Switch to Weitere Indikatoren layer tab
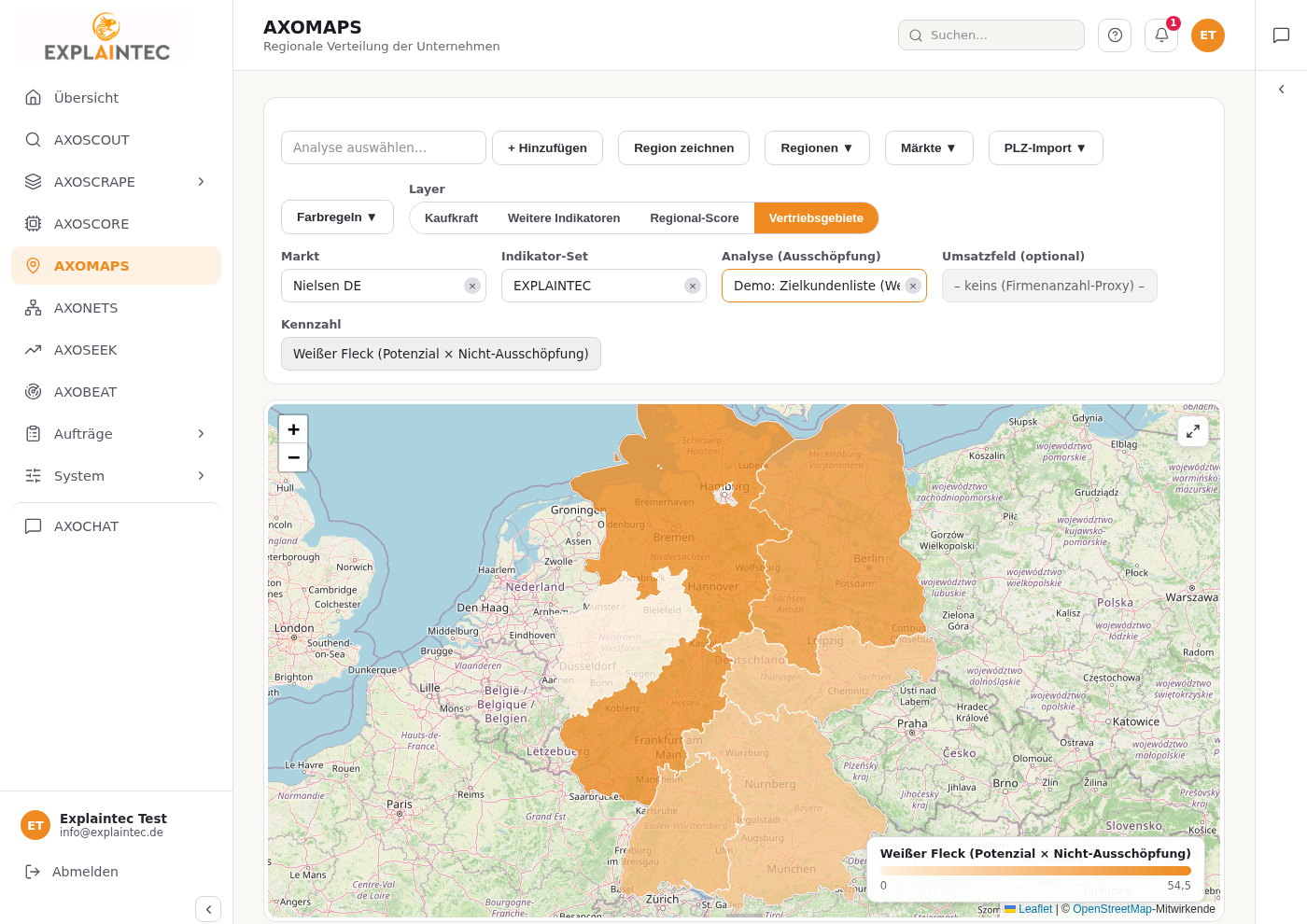Image resolution: width=1307 pixels, height=924 pixels. tap(564, 218)
